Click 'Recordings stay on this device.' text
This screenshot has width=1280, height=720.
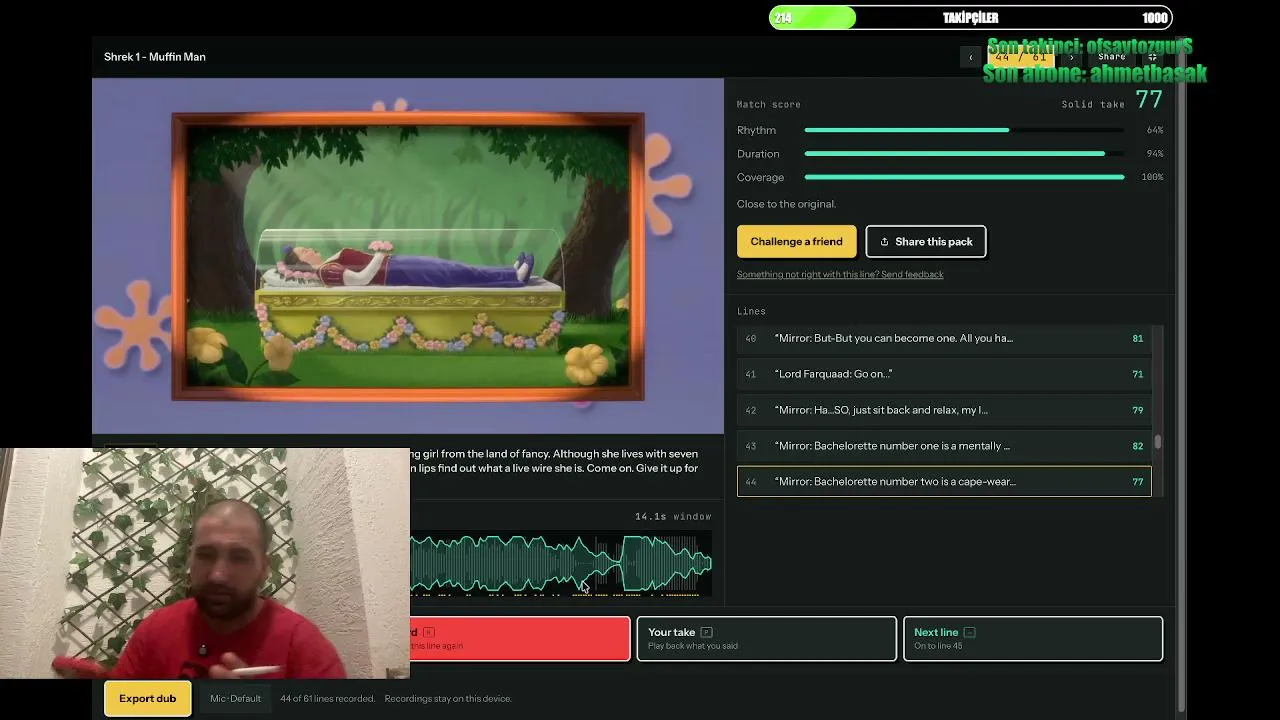[x=448, y=699]
